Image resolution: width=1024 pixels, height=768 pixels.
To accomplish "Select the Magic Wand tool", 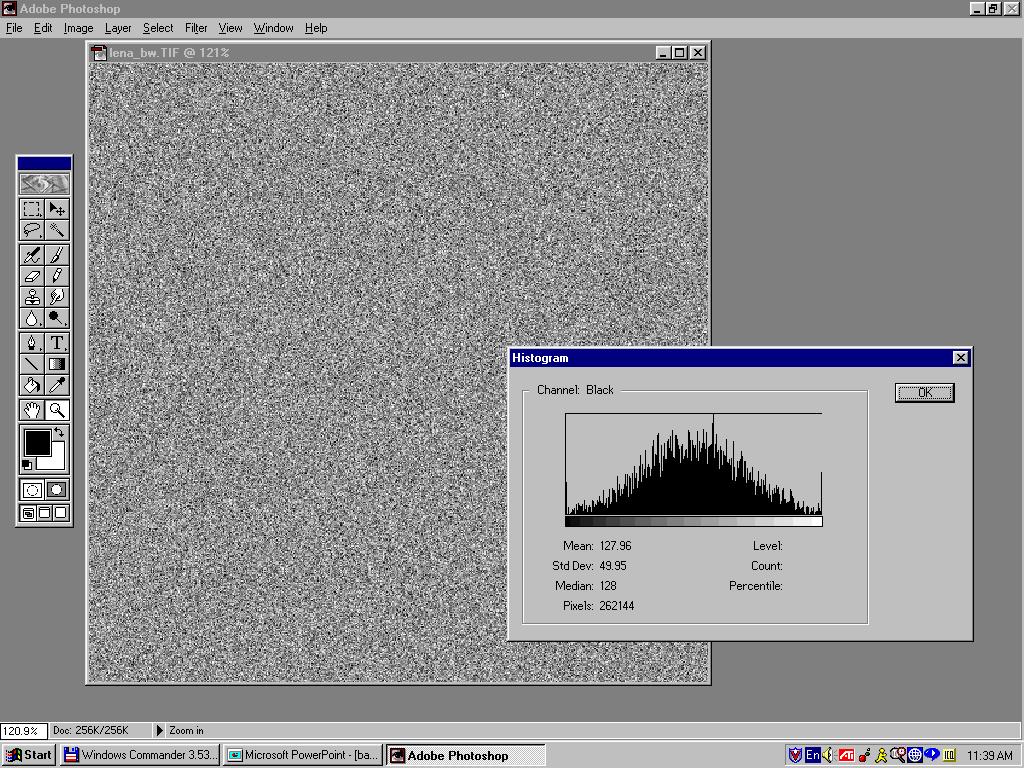I will [57, 230].
